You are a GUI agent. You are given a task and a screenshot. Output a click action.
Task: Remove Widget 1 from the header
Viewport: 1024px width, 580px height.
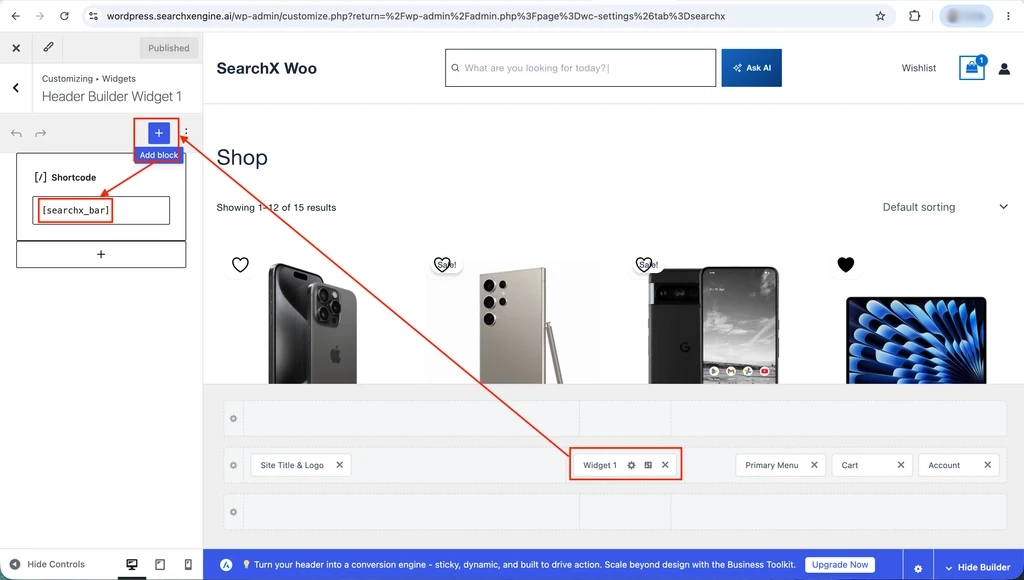(665, 465)
